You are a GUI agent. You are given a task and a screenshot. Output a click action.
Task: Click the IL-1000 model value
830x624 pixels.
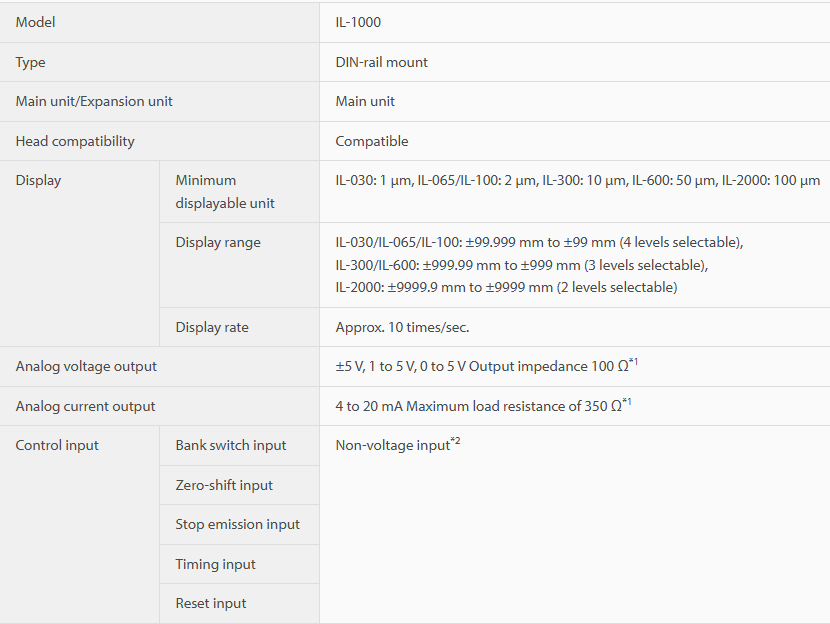click(x=358, y=22)
